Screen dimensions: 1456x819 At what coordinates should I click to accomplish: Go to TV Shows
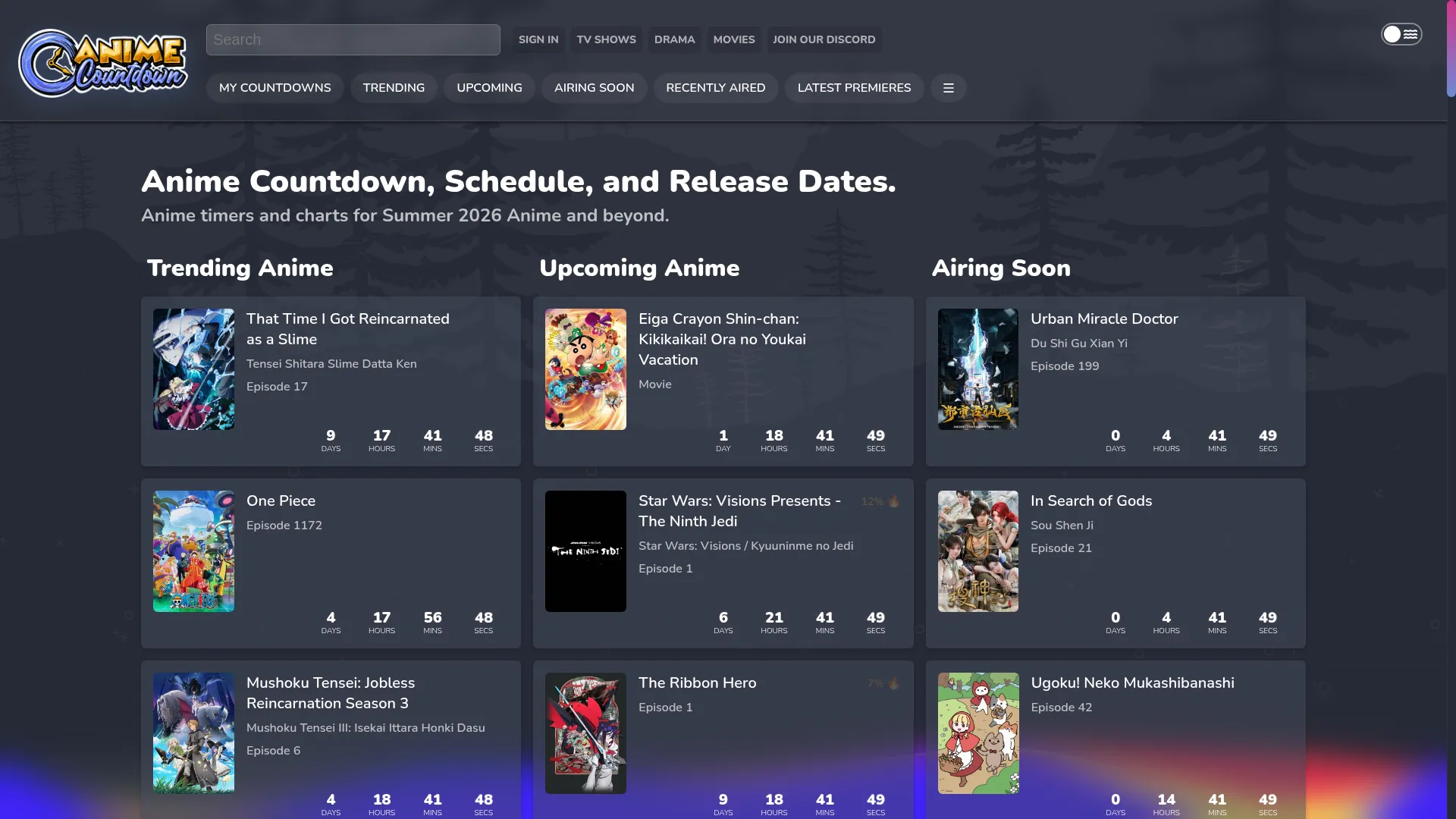click(x=606, y=39)
